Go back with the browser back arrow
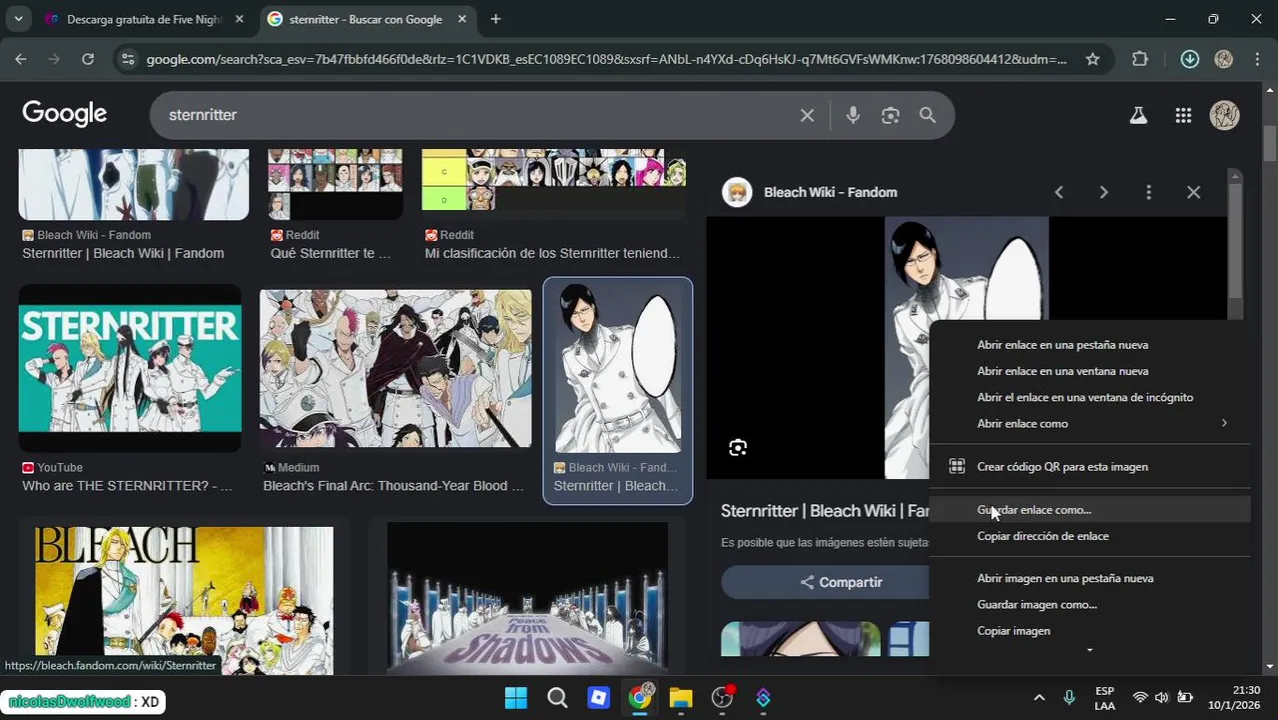Viewport: 1278px width, 720px height. click(21, 59)
